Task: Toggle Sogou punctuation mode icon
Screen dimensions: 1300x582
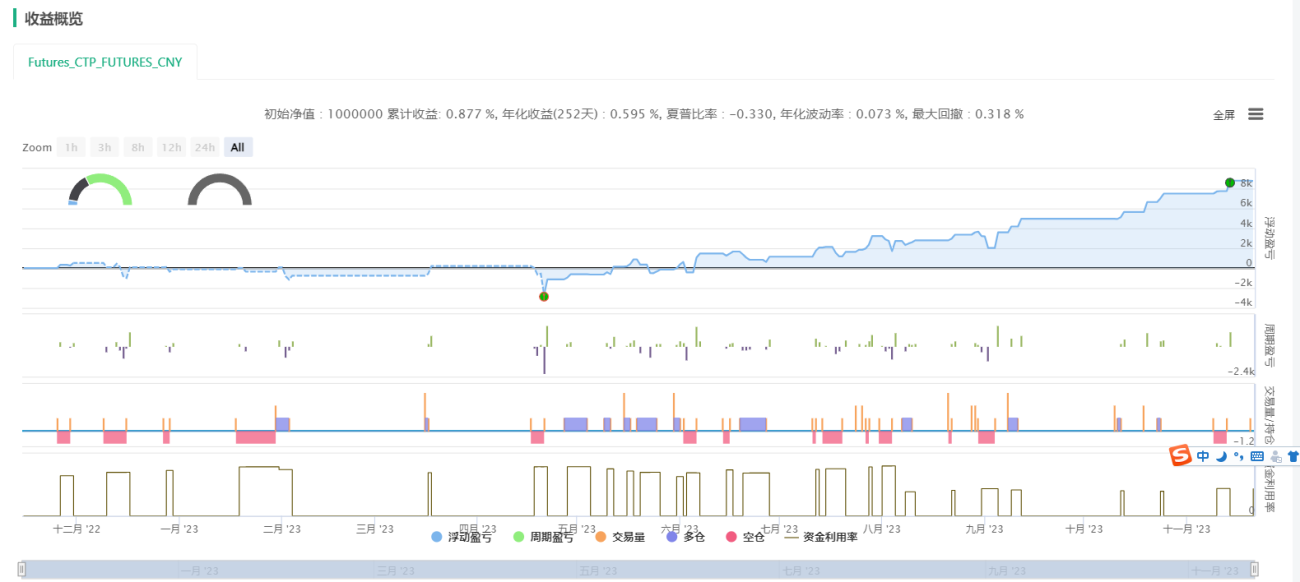Action: (x=1238, y=457)
